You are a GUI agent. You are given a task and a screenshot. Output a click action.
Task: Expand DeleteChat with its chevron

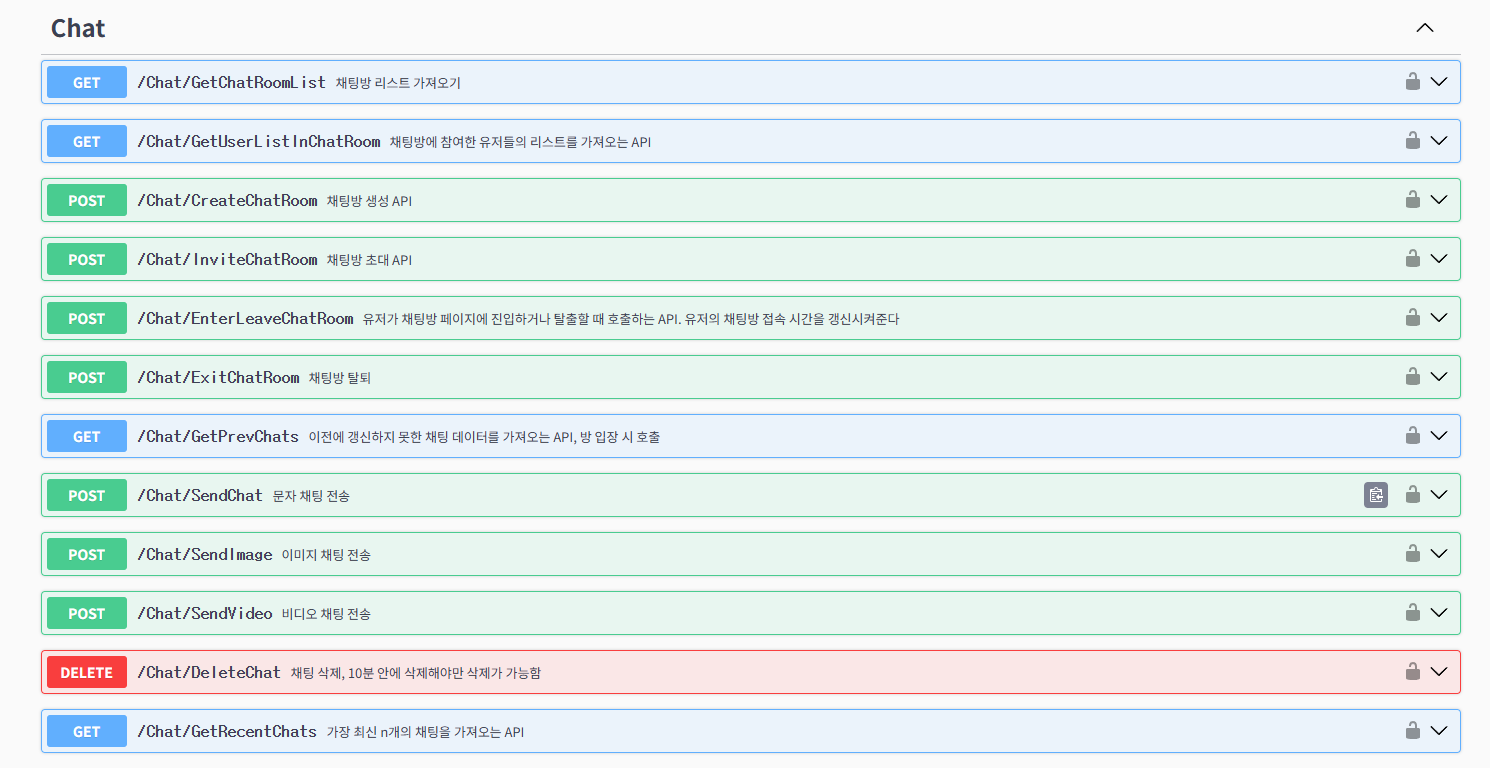[1439, 671]
